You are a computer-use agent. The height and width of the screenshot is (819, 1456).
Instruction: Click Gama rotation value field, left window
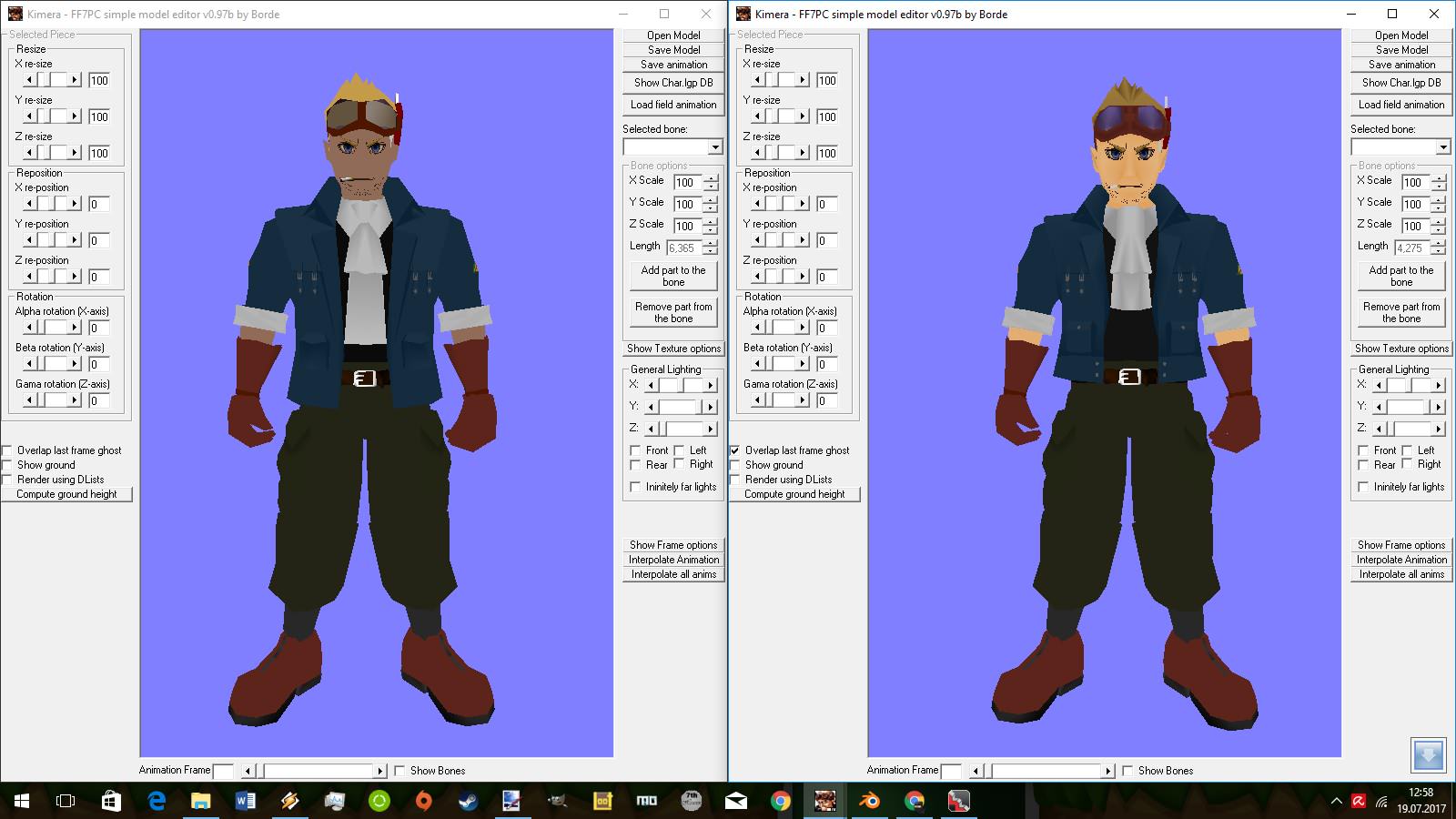pos(99,400)
